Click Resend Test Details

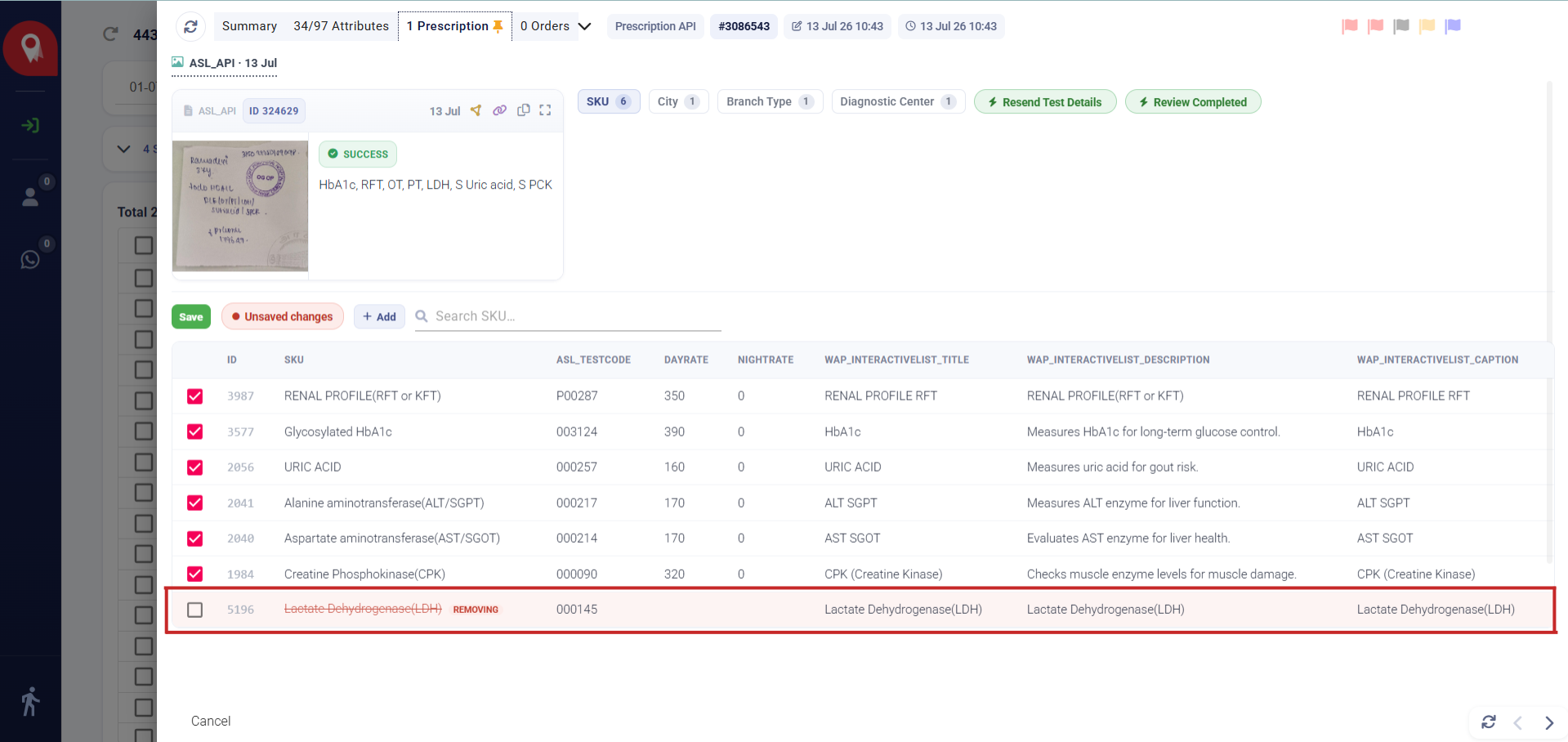pyautogui.click(x=1045, y=102)
